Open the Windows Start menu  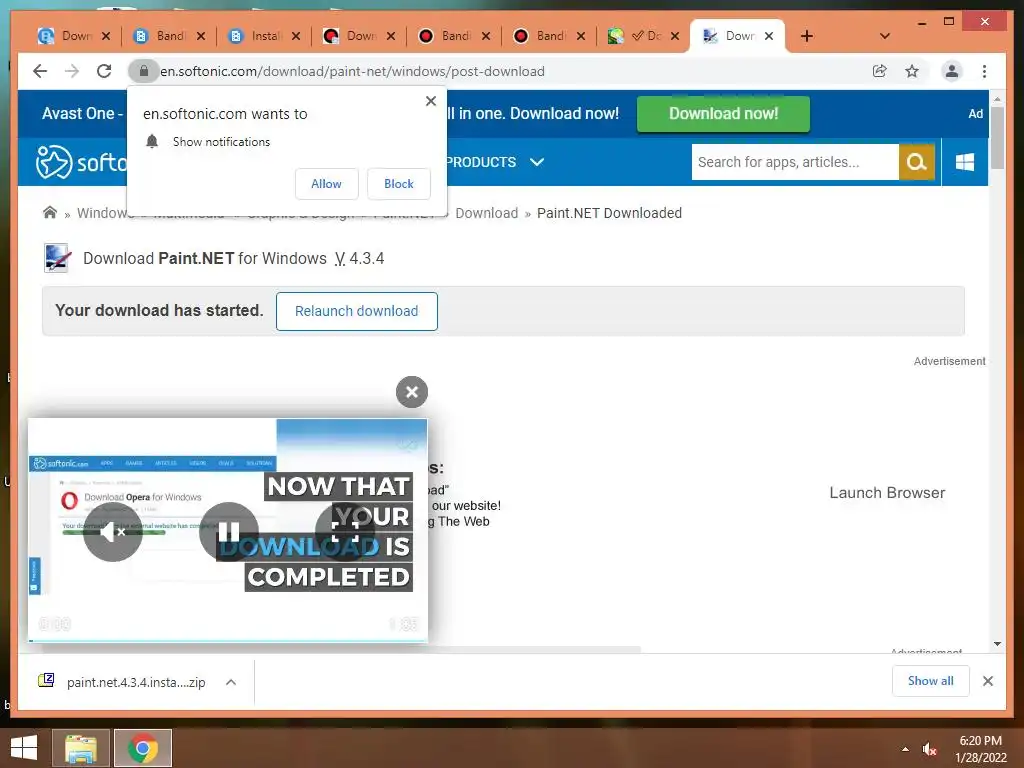pos(24,748)
